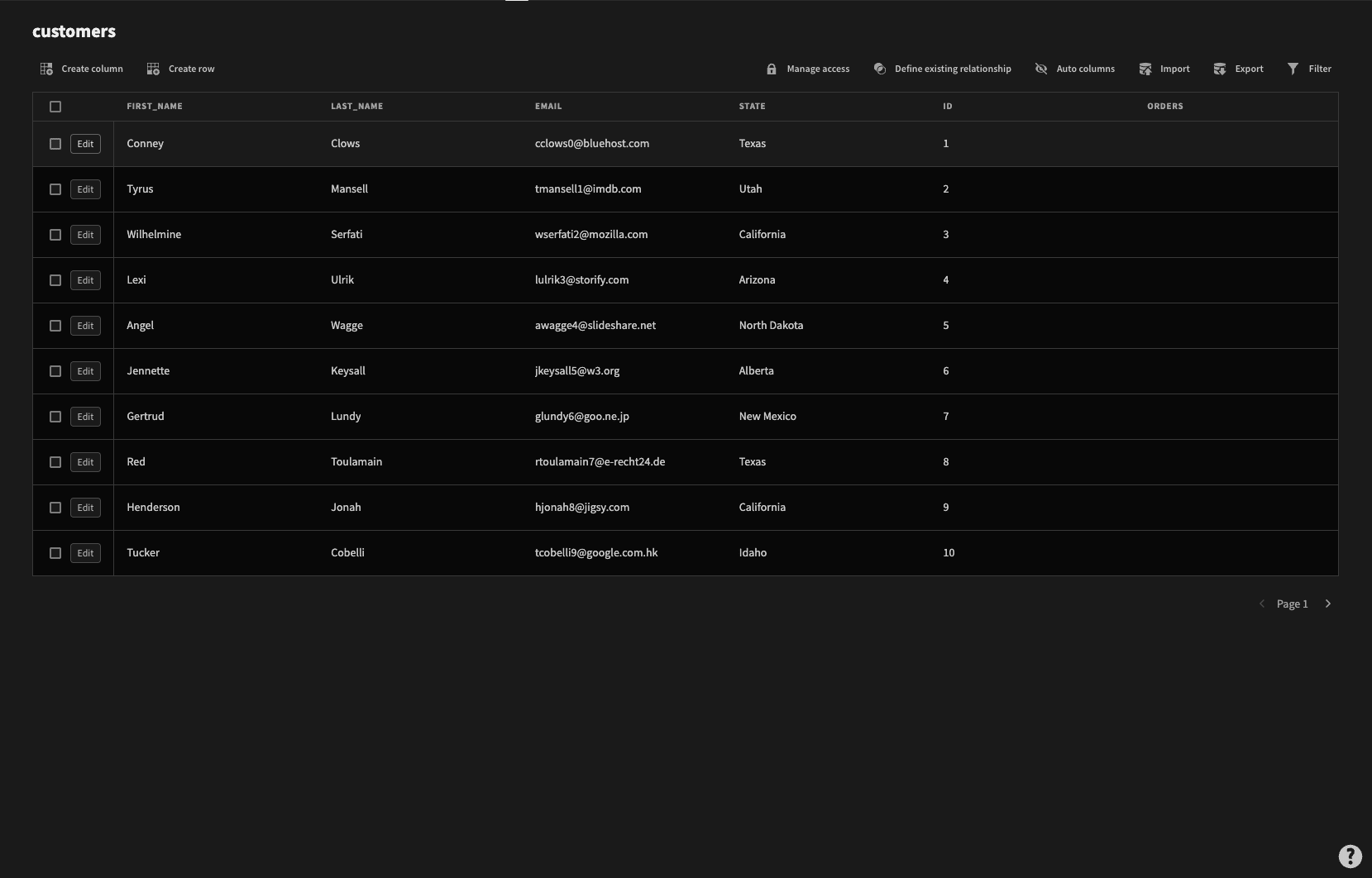Click the ORDERS column header
This screenshot has height=878, width=1372.
click(1165, 106)
